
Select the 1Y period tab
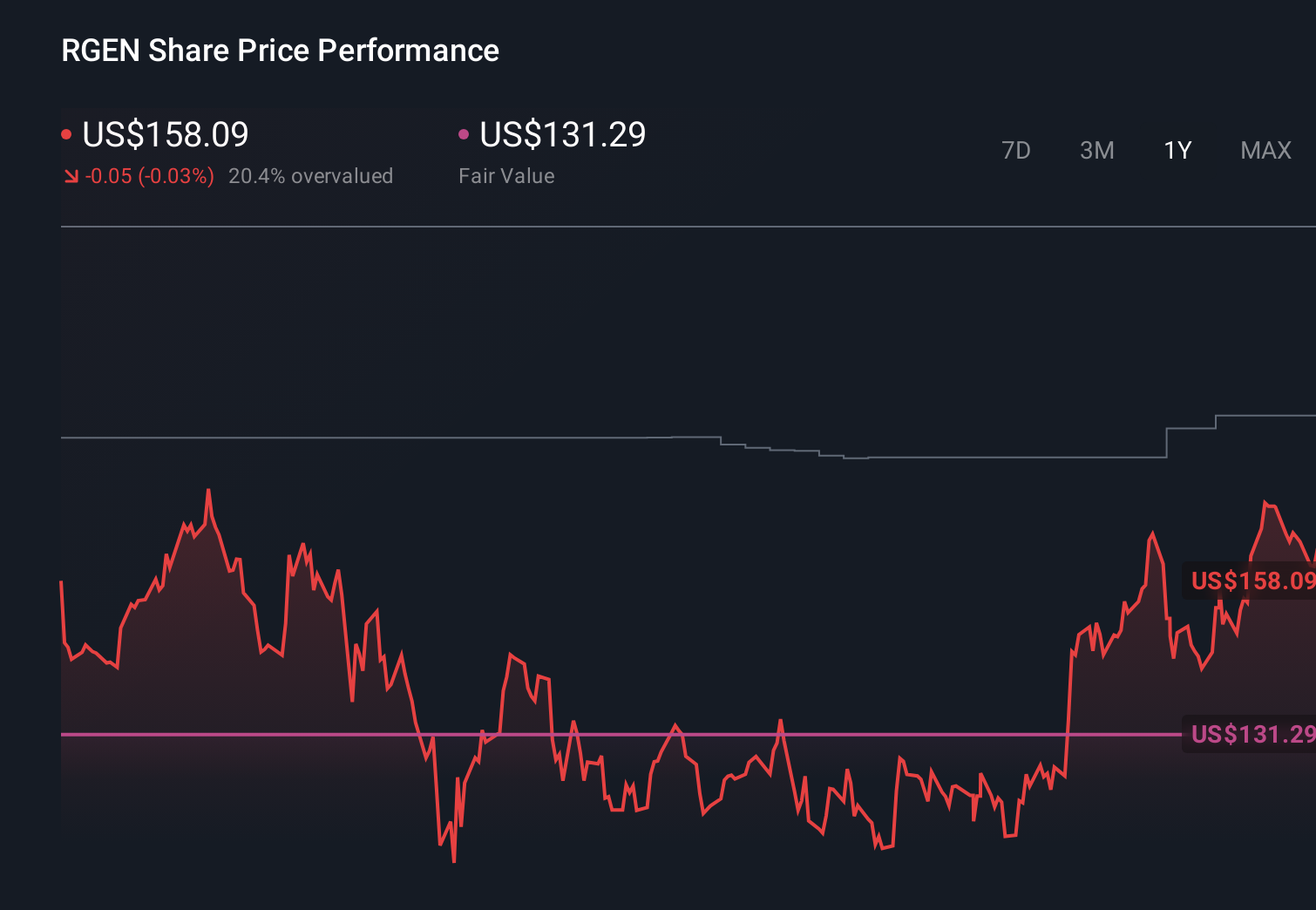1177,150
